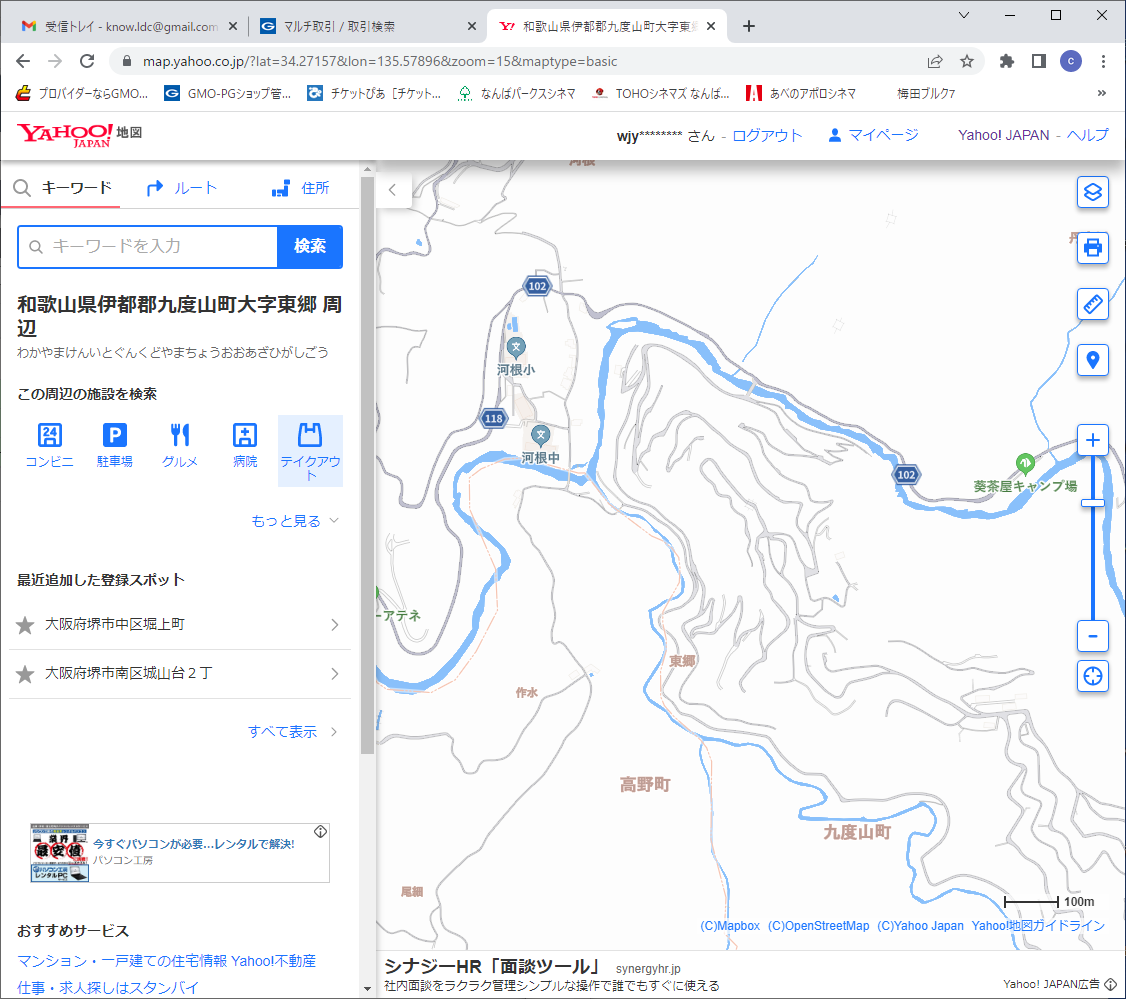Click the ログアウト link
Screen dimensions: 1126x999
[x=767, y=135]
